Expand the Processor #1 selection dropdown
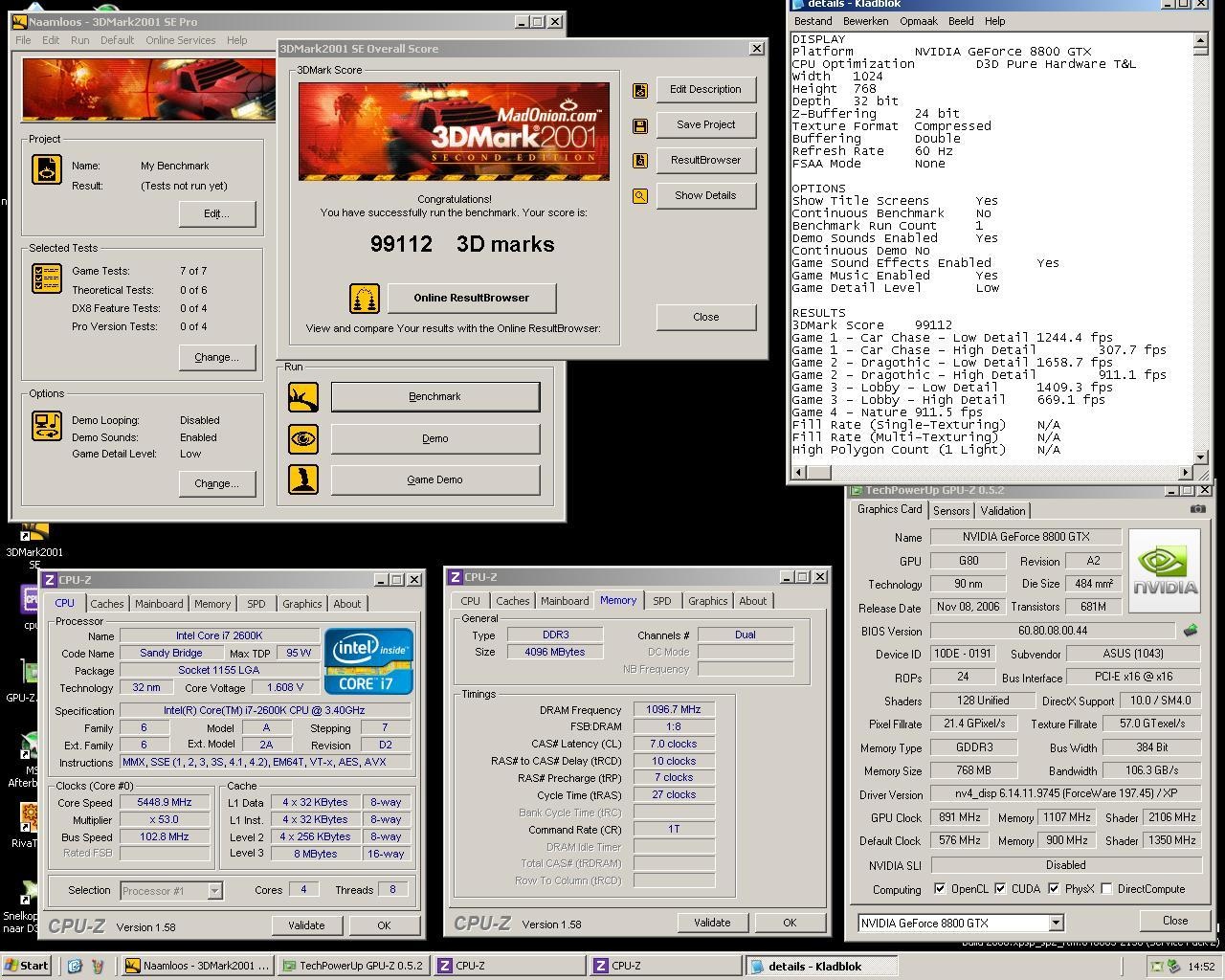This screenshot has height=980, width=1225. [214, 891]
